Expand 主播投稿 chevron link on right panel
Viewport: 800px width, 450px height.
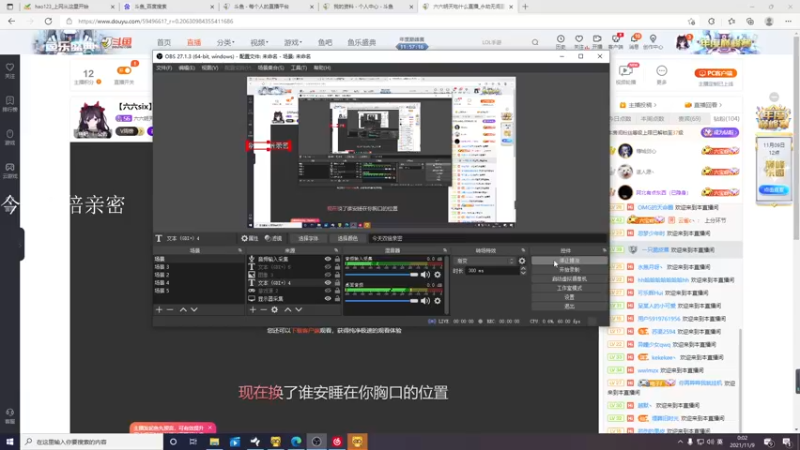tap(637, 105)
